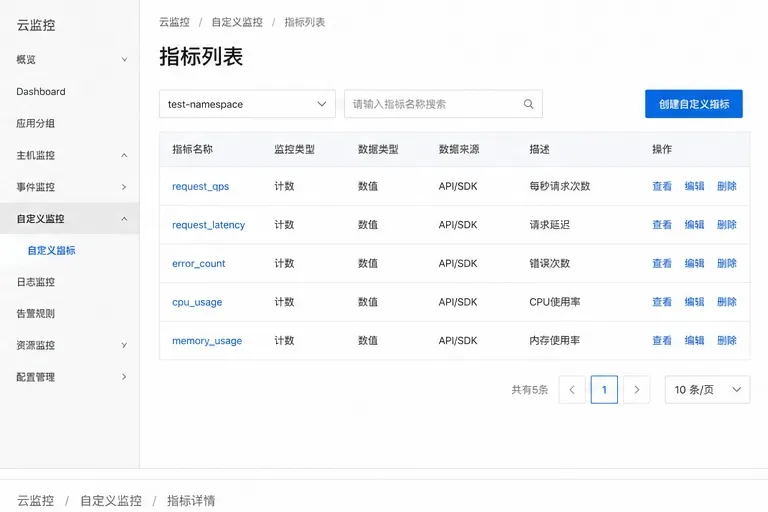The height and width of the screenshot is (512, 768).
Task: Click the 数据类型 column header
Action: [x=378, y=149]
